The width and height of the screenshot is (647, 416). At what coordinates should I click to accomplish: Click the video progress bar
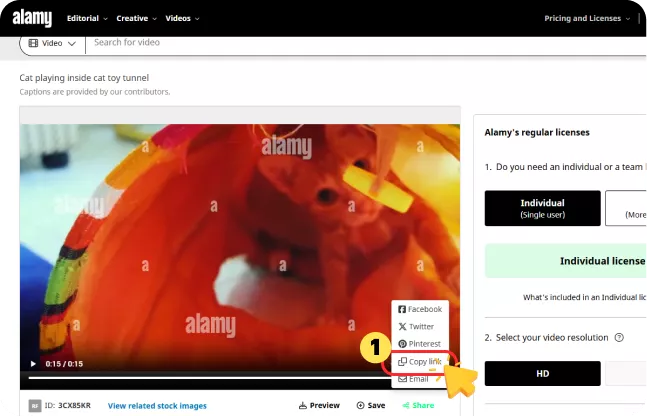pos(210,377)
